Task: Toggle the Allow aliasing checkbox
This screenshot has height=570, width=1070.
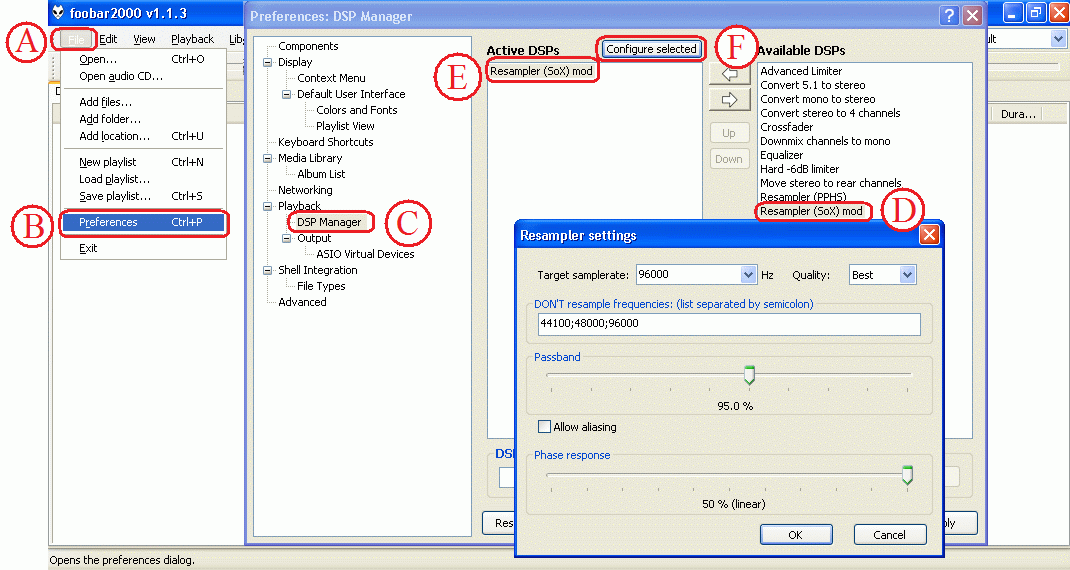Action: pyautogui.click(x=544, y=427)
